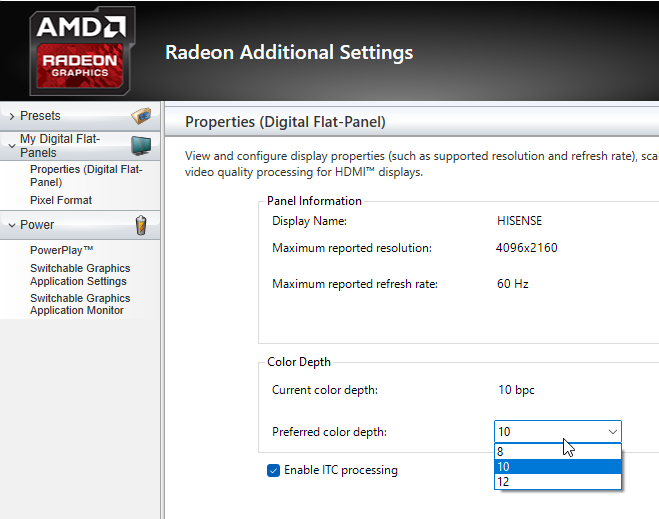This screenshot has height=519, width=659.
Task: Select 10 in the color depth list
Action: [x=558, y=466]
